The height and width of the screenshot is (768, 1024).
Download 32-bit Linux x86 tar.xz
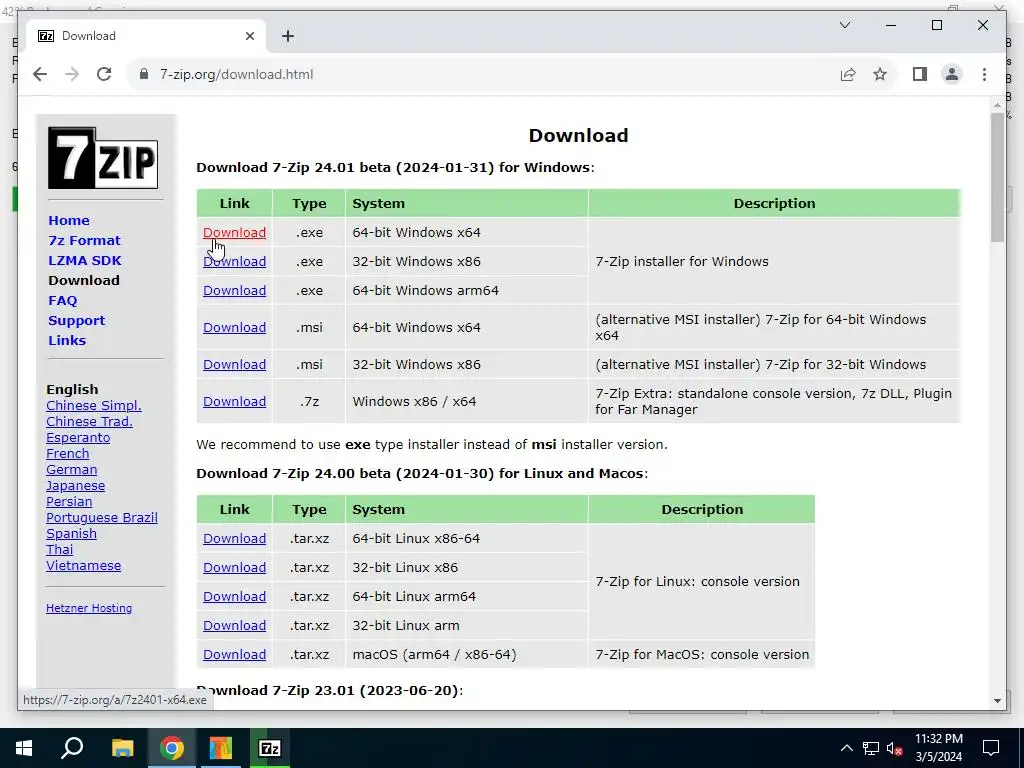[234, 568]
